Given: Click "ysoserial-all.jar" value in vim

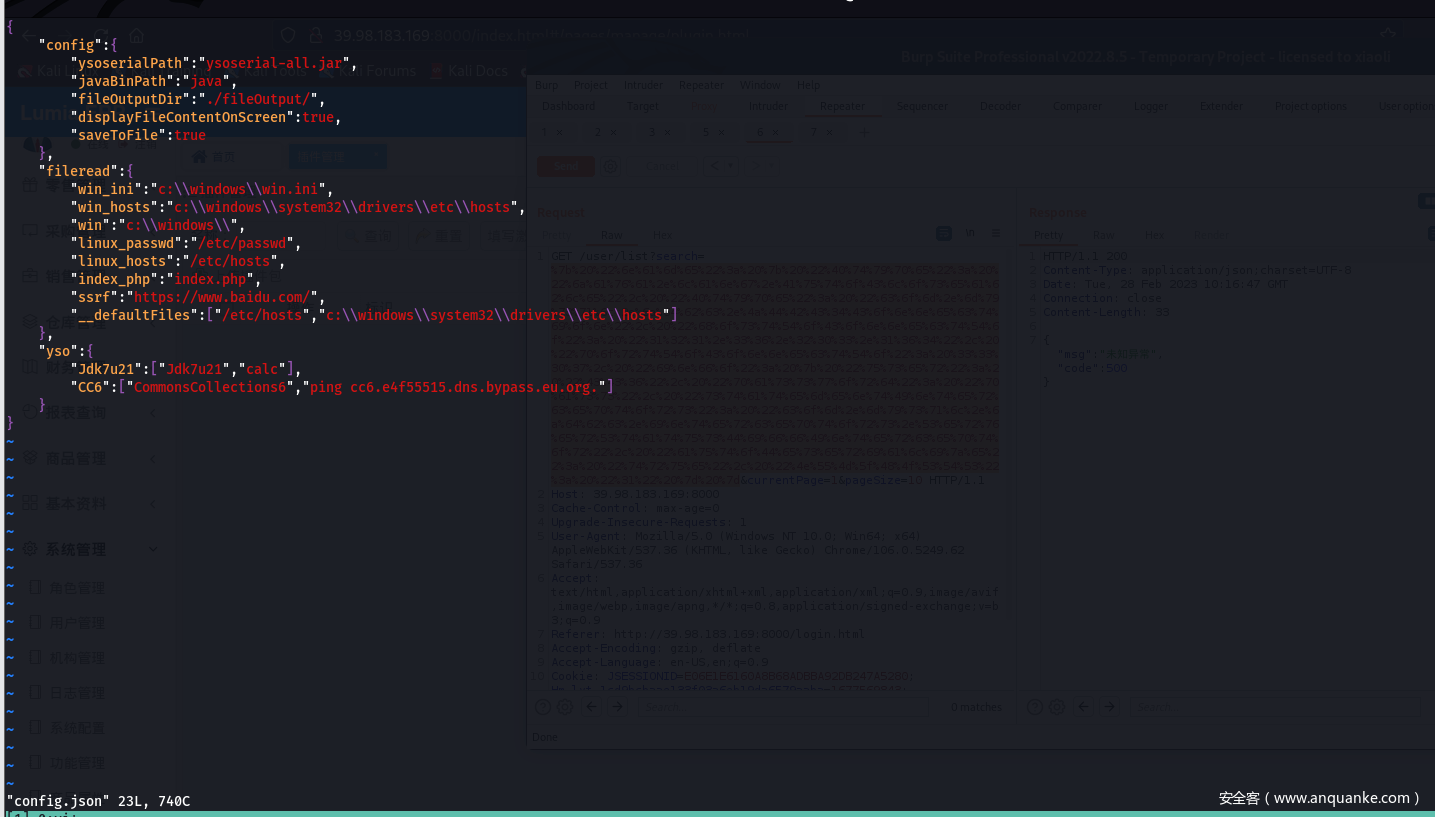Looking at the screenshot, I should point(274,63).
